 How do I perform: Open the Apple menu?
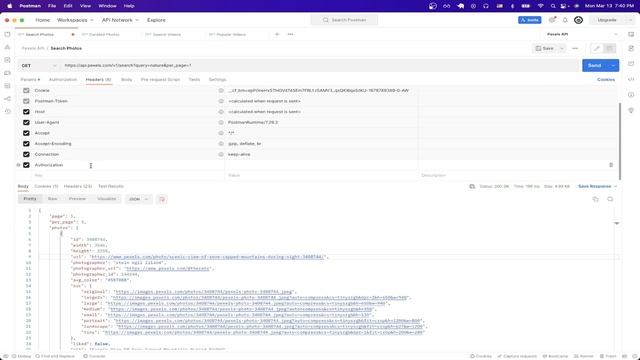click(10, 6)
